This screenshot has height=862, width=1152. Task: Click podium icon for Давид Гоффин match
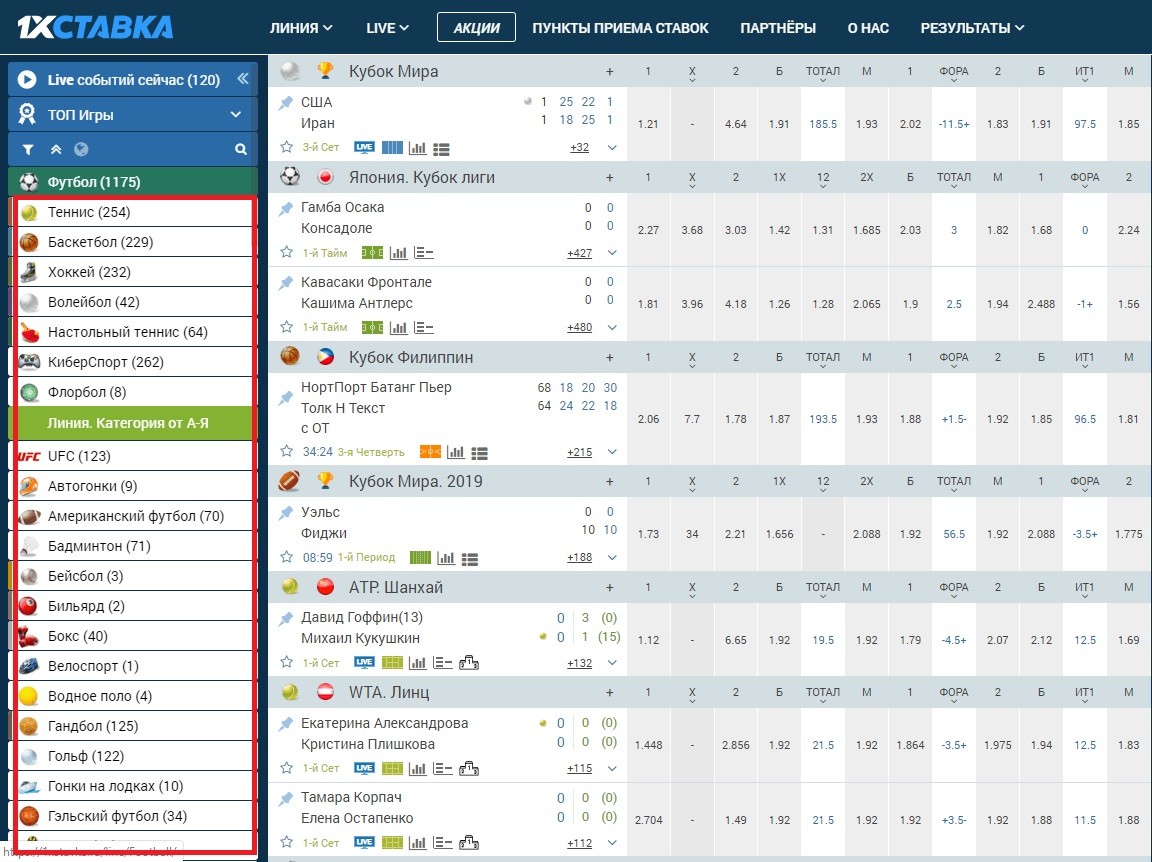point(469,663)
